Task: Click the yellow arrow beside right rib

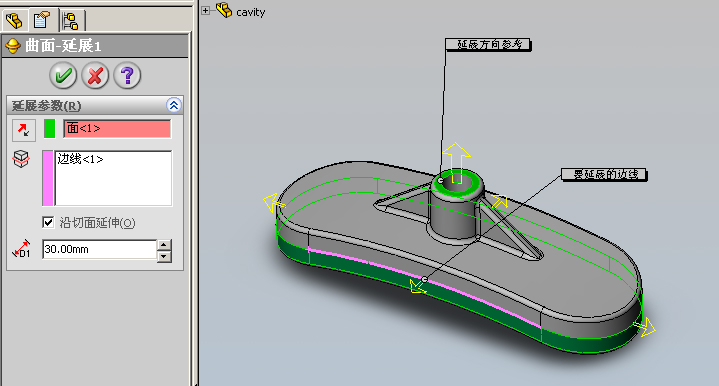Action: 499,200
